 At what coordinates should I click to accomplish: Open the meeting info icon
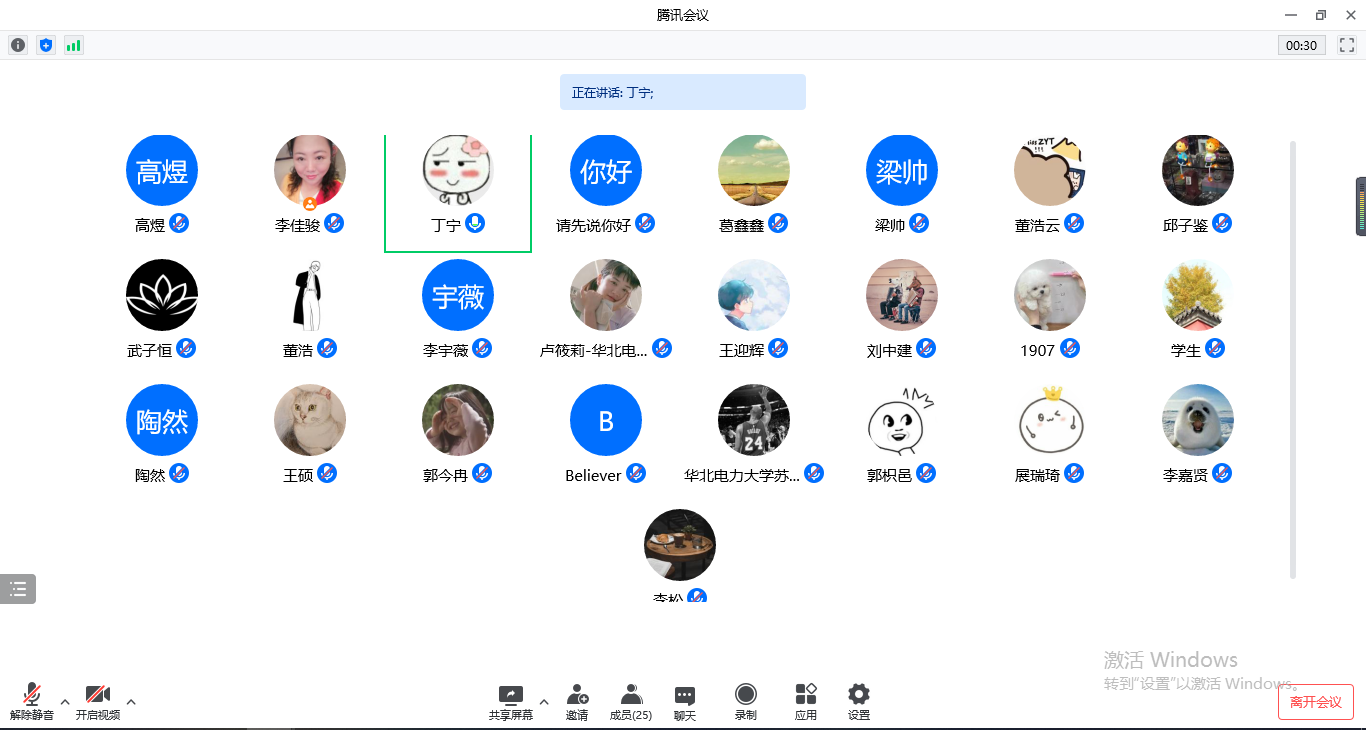[x=18, y=45]
